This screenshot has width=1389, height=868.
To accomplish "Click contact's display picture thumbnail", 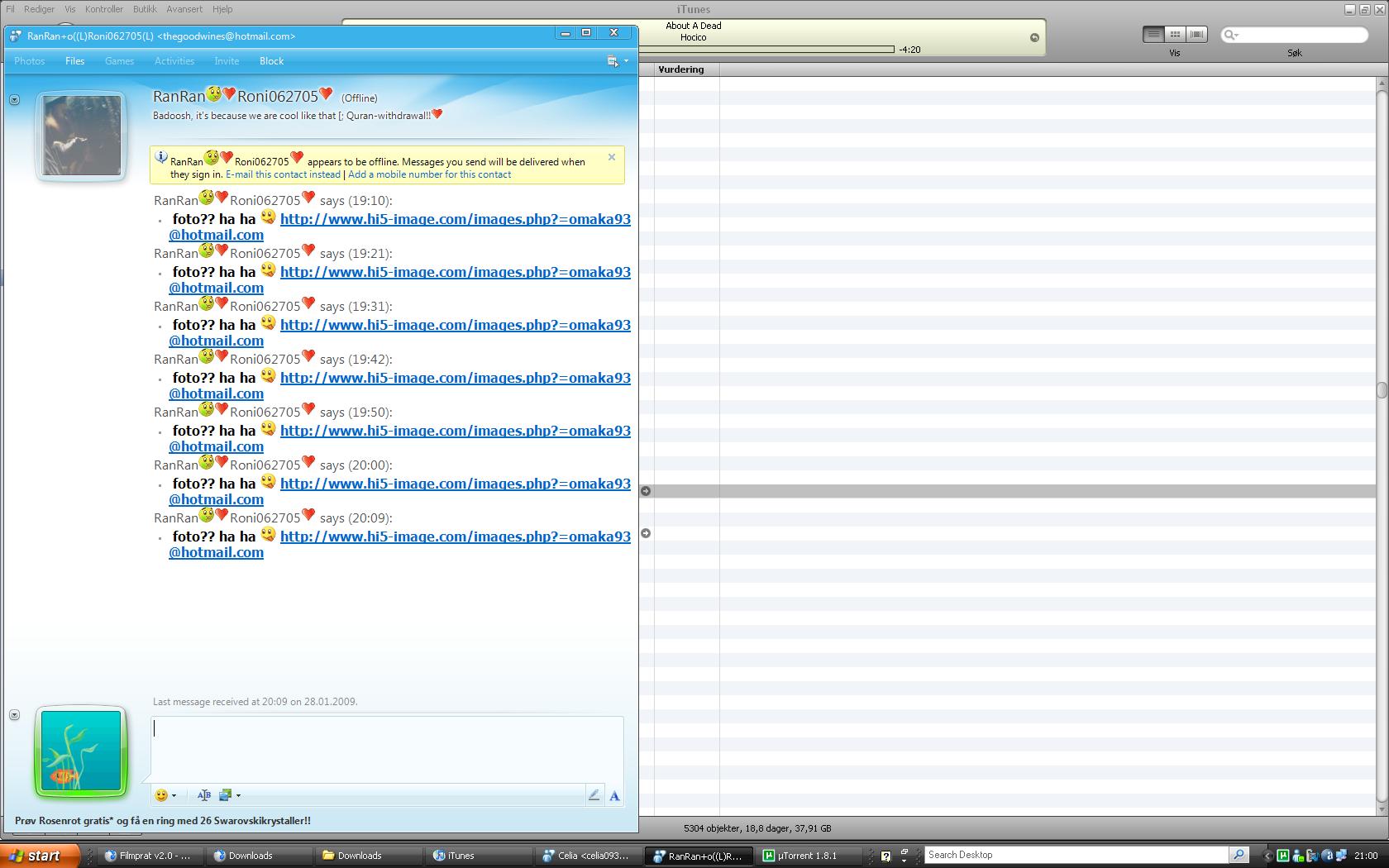I will click(x=81, y=136).
